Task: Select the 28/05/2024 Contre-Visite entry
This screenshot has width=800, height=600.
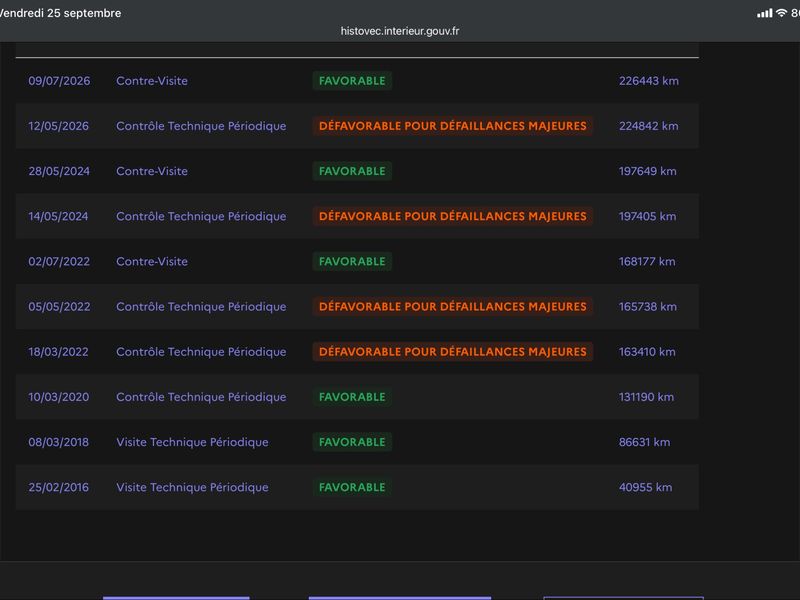Action: [x=357, y=171]
